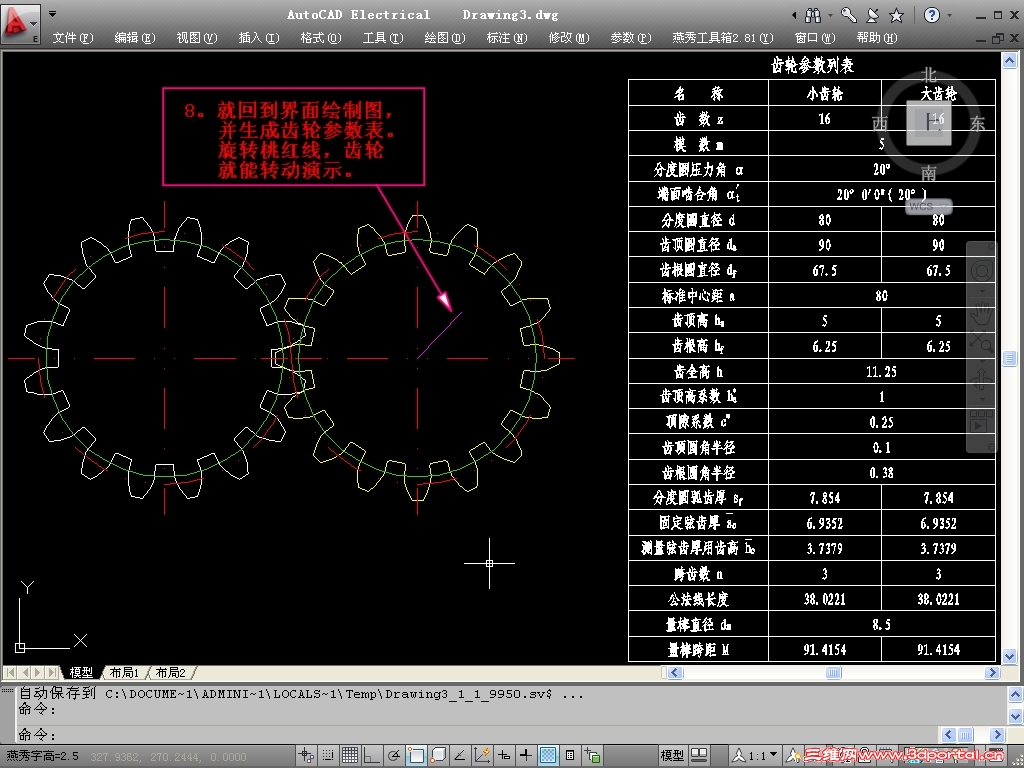Click the ViewCube top face
This screenshot has width=1024, height=768.
coord(929,123)
